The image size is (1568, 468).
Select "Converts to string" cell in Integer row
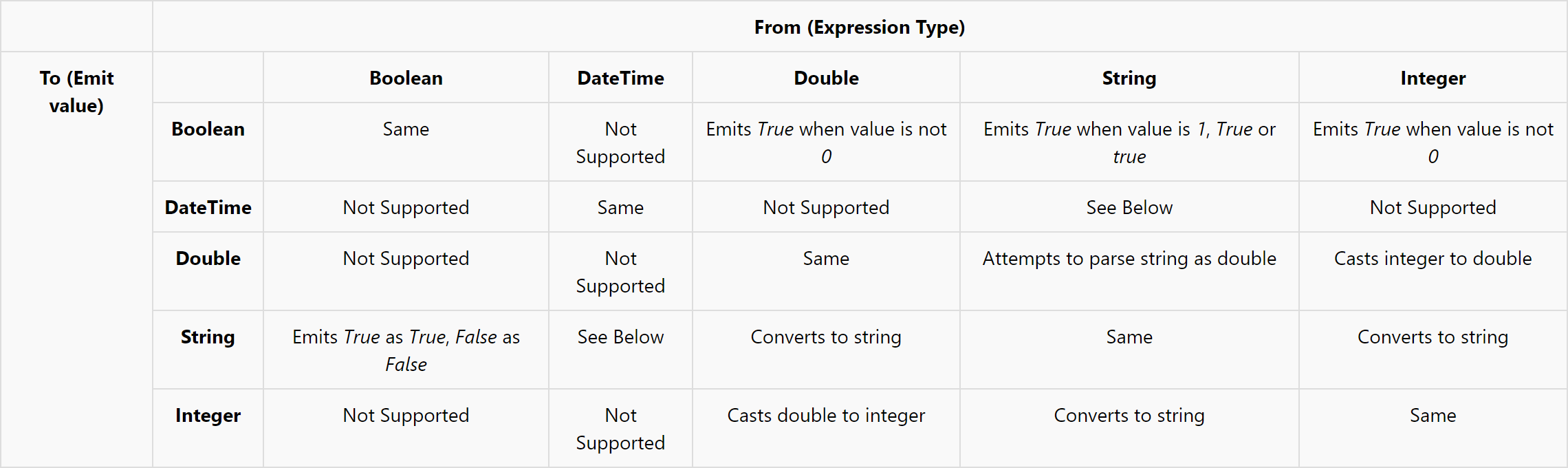[x=1129, y=416]
